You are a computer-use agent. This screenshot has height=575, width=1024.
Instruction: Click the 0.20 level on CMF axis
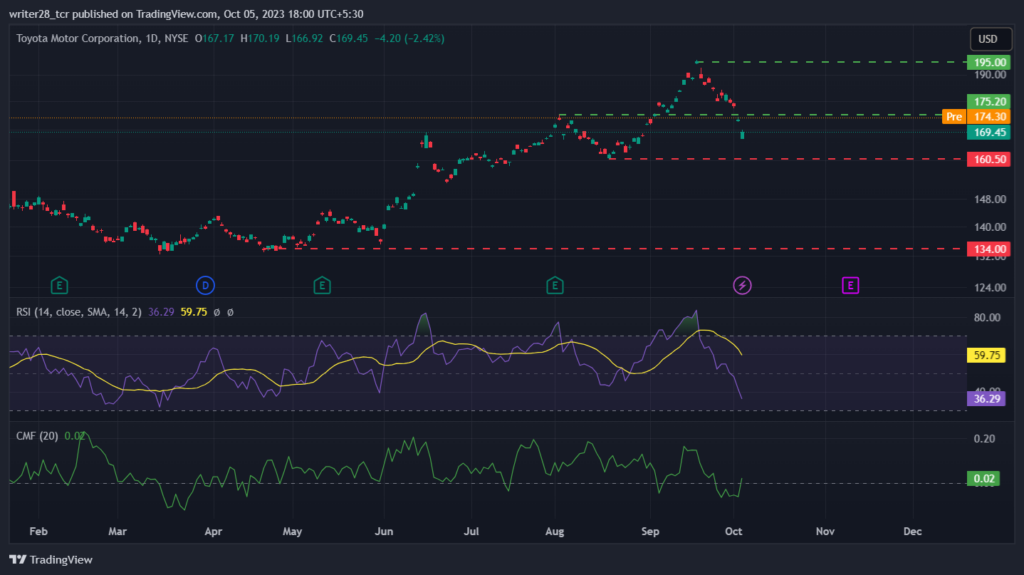[984, 438]
